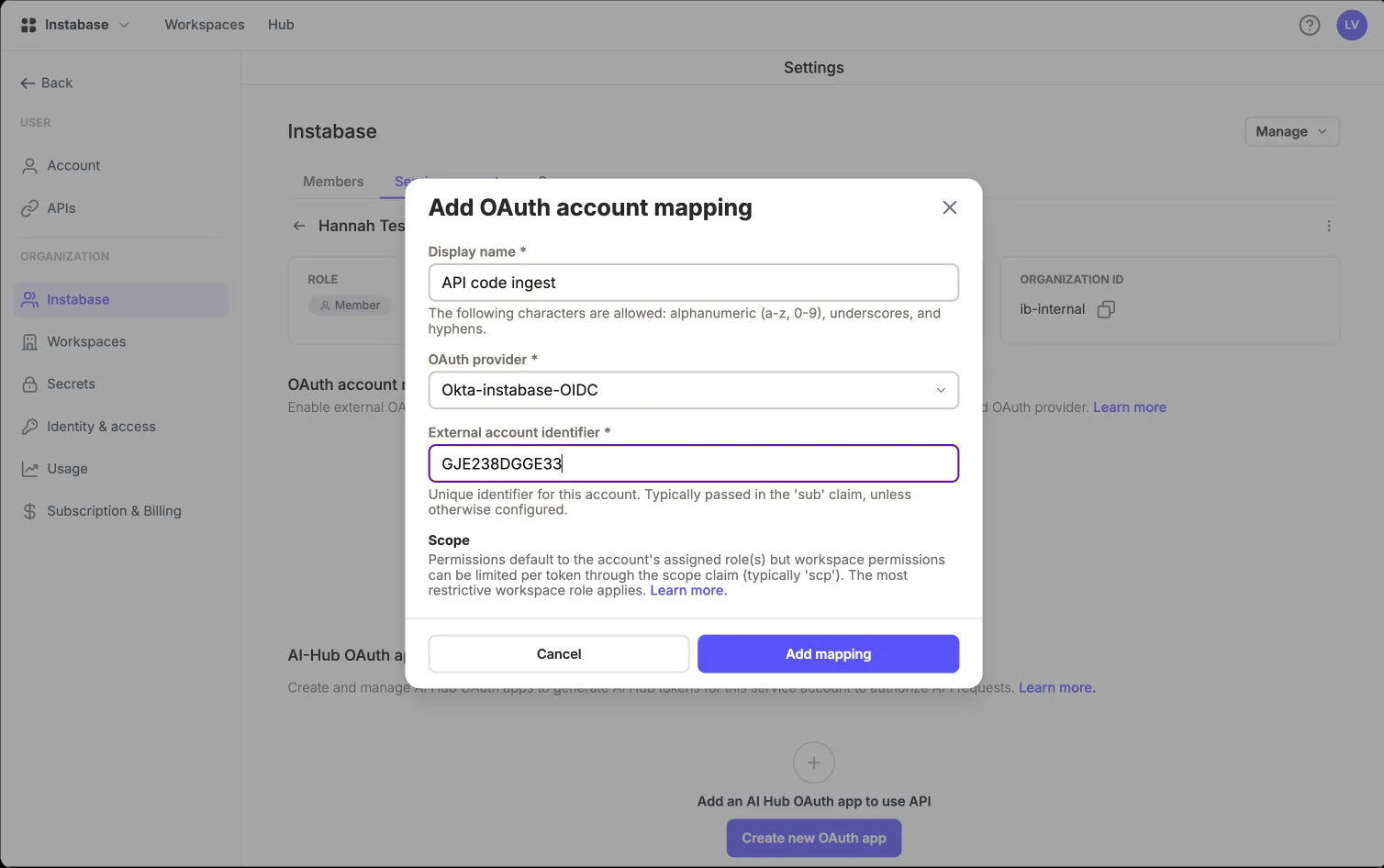Open Identity & access settings

point(120,427)
